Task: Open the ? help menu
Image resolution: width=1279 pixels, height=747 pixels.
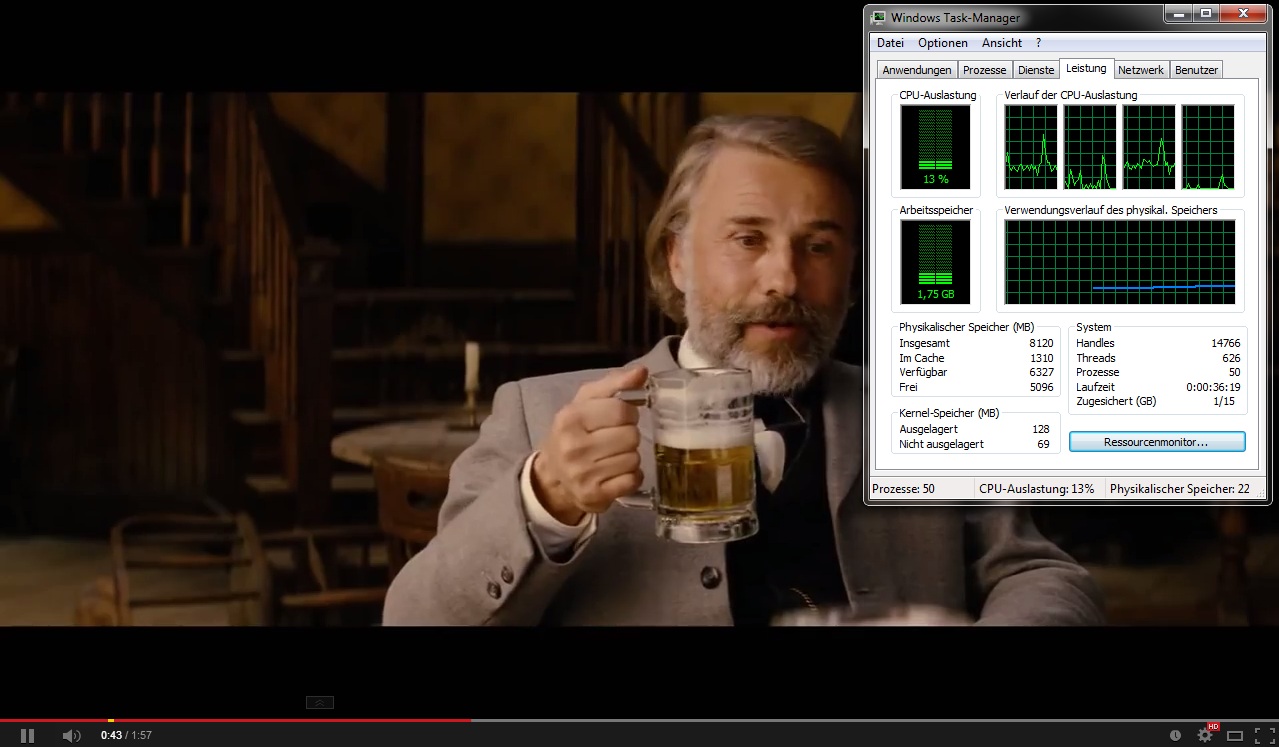Action: pyautogui.click(x=1038, y=43)
